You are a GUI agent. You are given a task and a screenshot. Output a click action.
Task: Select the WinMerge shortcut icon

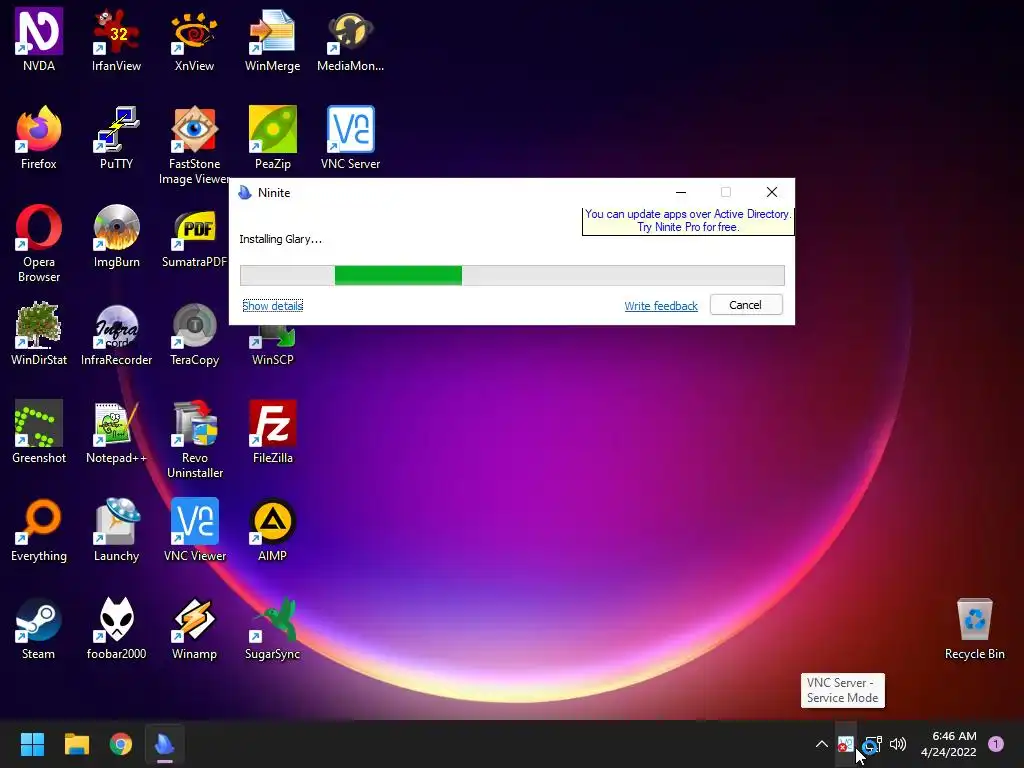point(272,39)
